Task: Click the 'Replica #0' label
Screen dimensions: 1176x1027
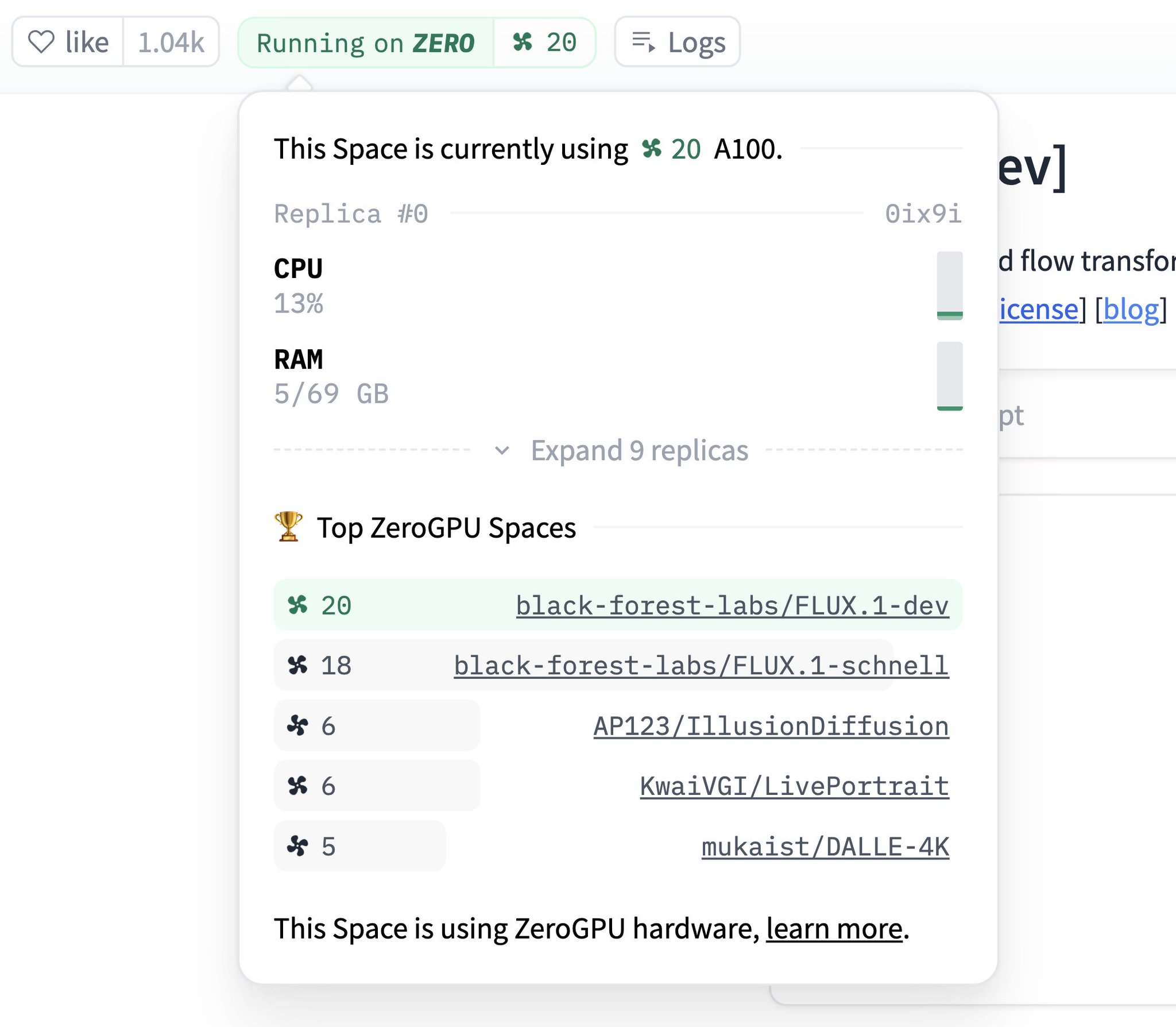Action: click(x=351, y=214)
